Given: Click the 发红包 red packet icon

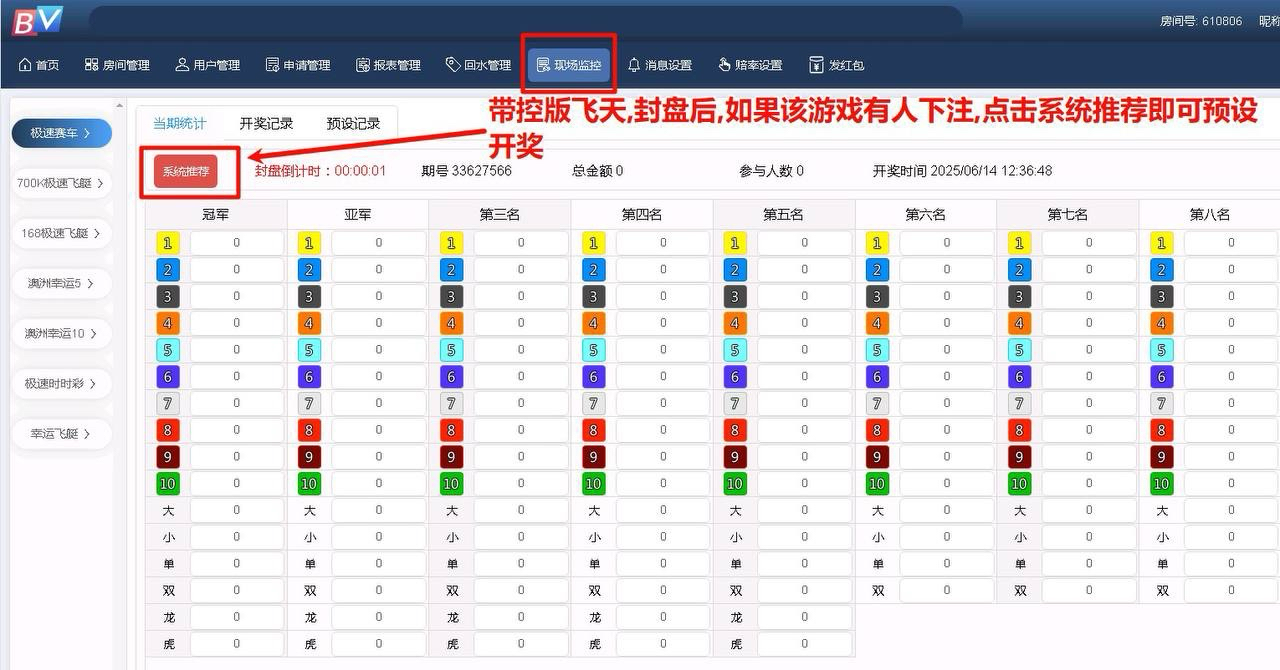Looking at the screenshot, I should pyautogui.click(x=816, y=65).
